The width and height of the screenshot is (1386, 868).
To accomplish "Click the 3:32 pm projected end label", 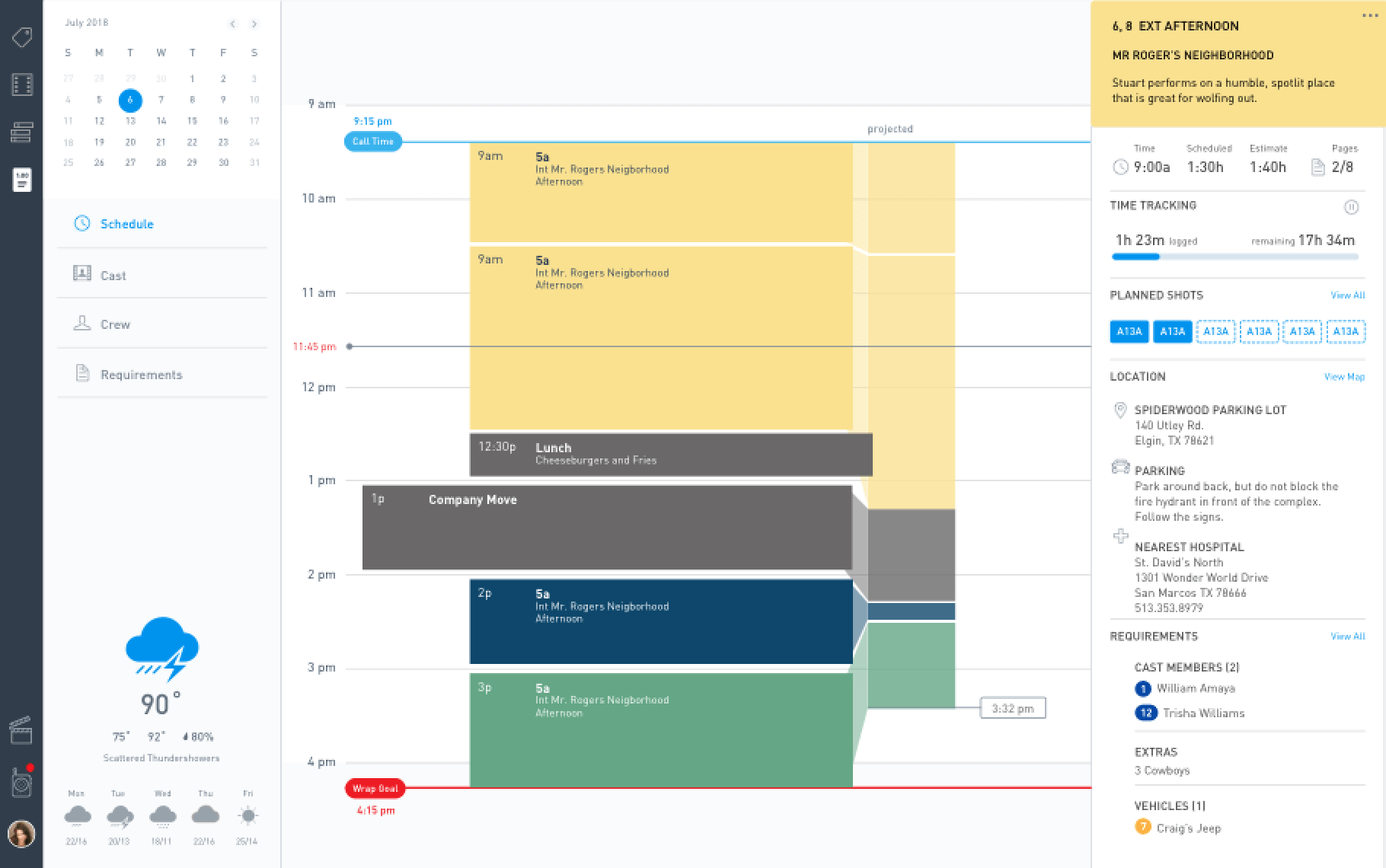I will [1013, 709].
